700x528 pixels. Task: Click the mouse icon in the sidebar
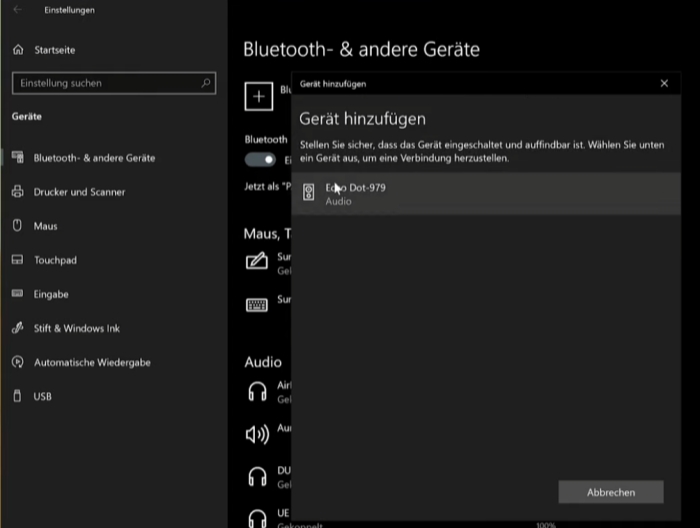point(17,225)
